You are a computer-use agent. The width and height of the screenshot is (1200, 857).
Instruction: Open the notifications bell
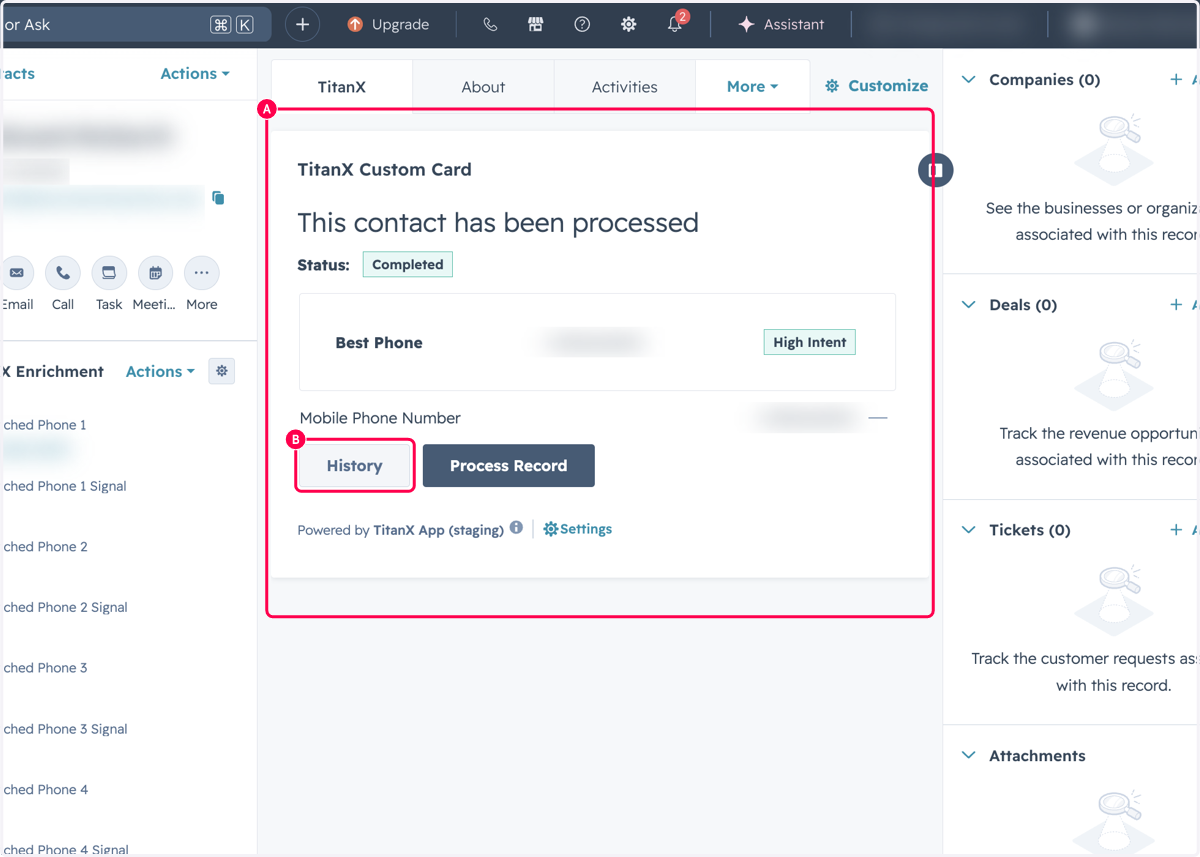pos(676,24)
